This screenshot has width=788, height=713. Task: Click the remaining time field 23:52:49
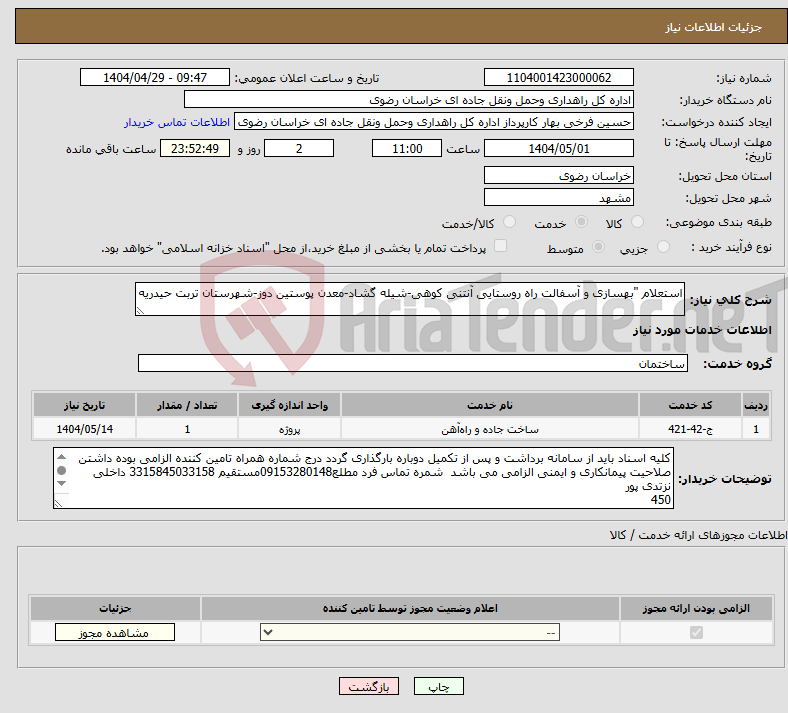point(195,148)
